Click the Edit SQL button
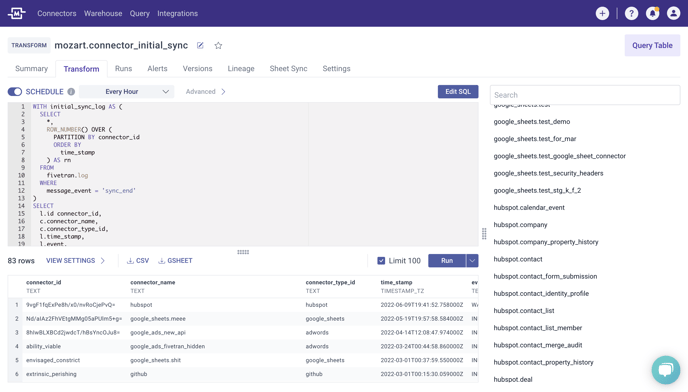688x392 pixels. coord(458,91)
